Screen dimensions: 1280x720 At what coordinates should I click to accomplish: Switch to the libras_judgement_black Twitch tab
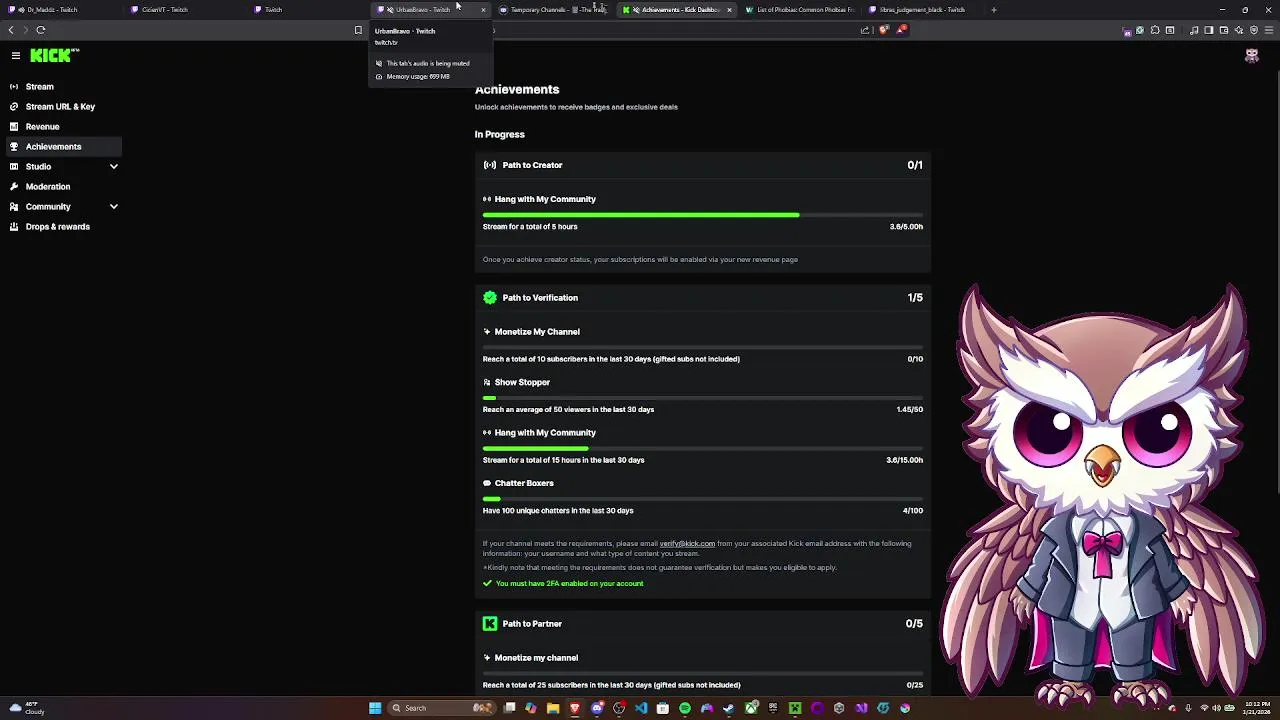(x=922, y=10)
